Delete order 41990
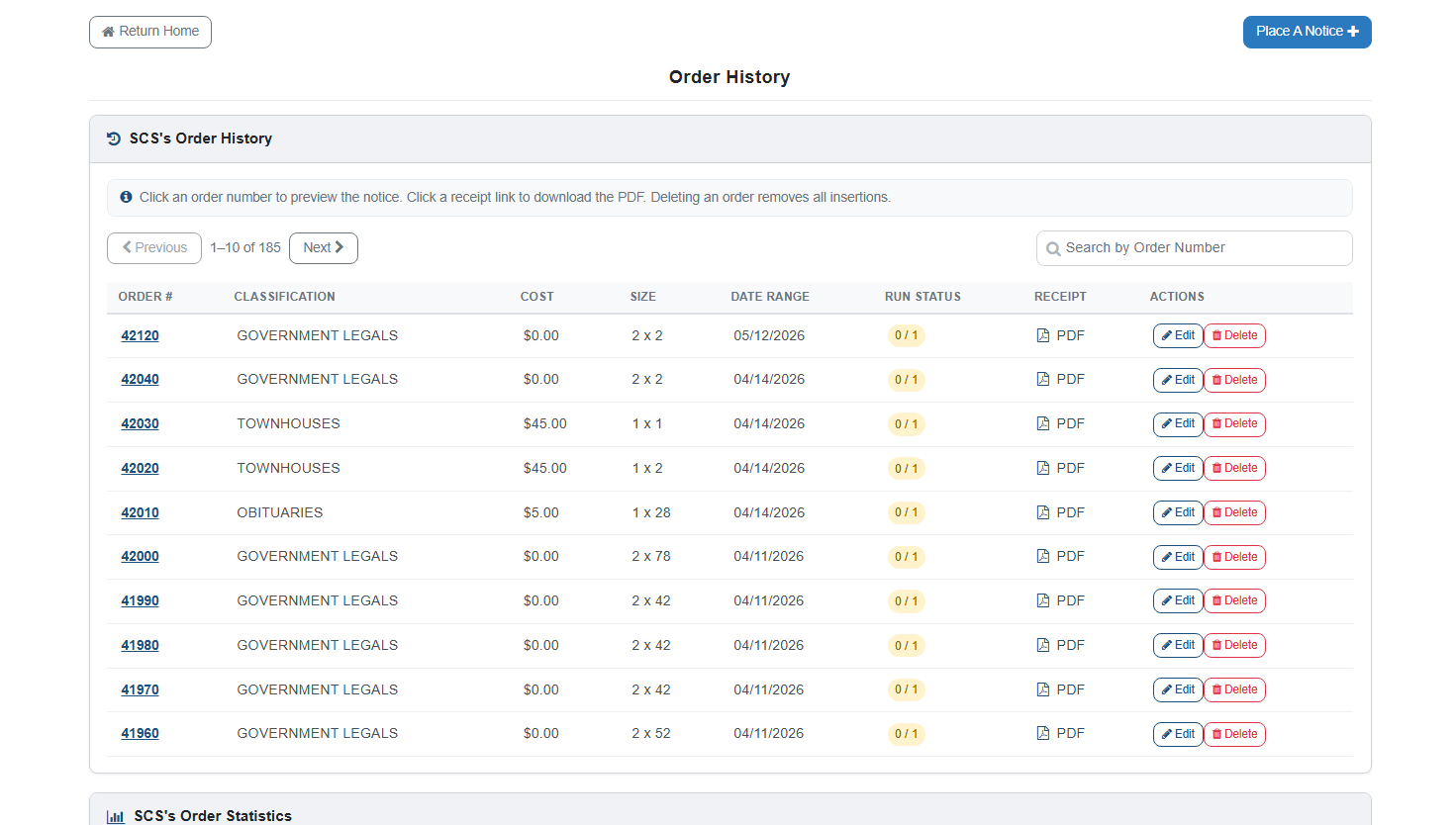1456x825 pixels. point(1234,600)
